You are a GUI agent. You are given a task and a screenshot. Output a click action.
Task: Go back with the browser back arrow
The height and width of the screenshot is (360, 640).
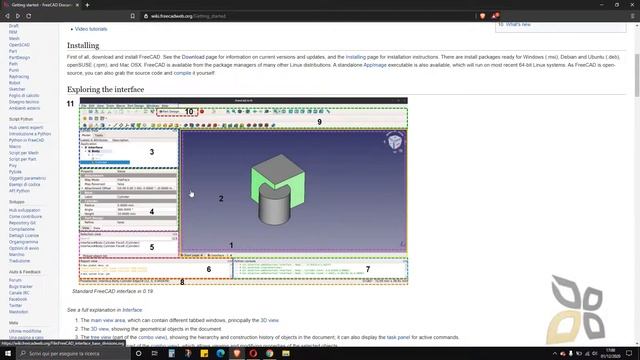tap(7, 16)
